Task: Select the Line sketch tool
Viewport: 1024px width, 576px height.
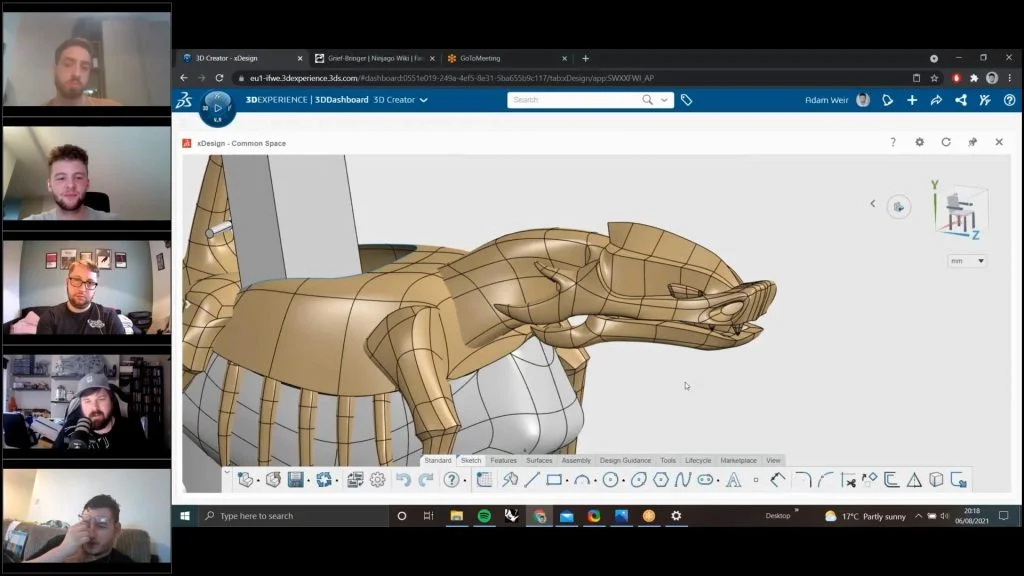Action: 532,480
